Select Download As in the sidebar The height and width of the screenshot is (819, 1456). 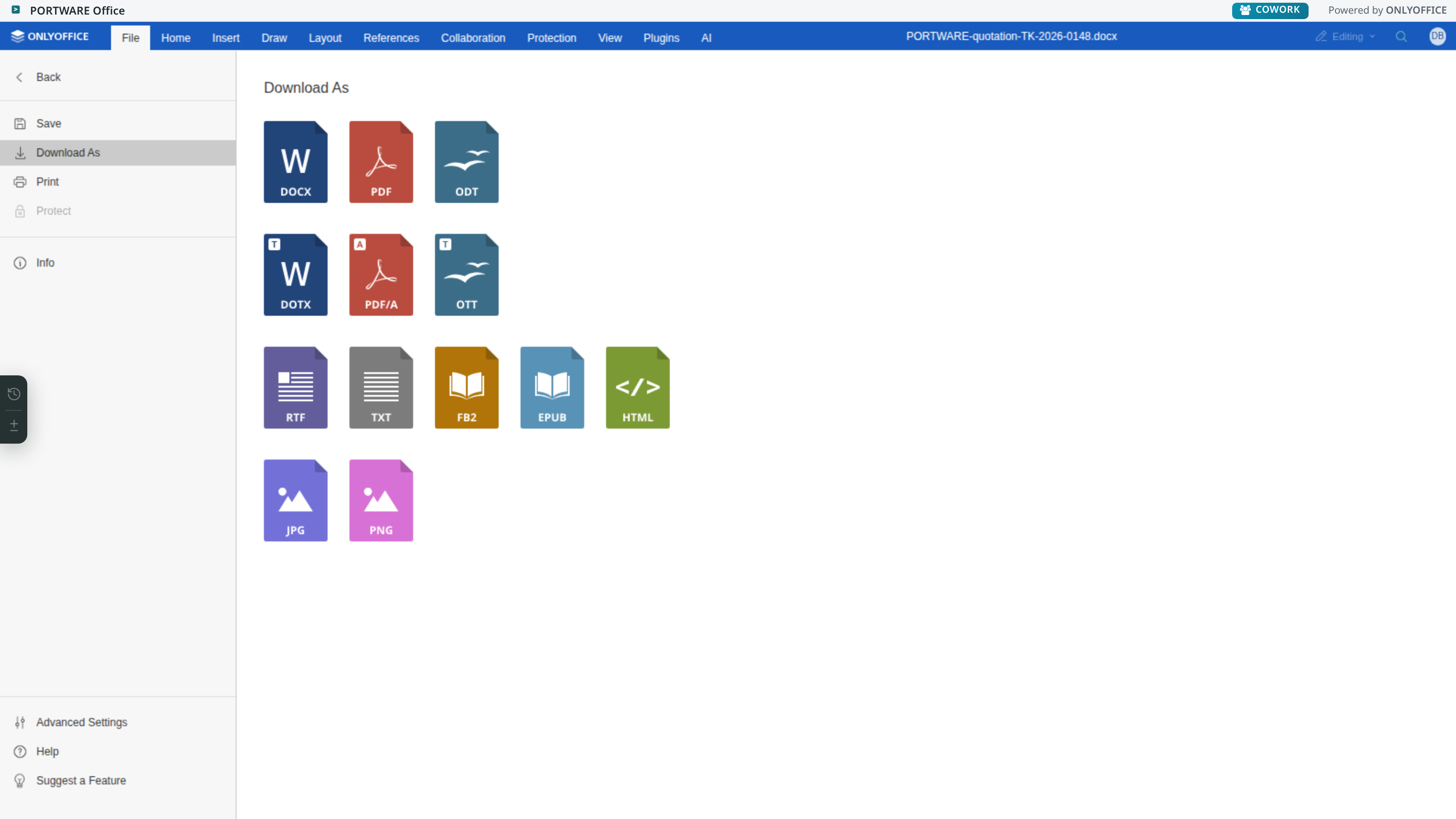117,152
